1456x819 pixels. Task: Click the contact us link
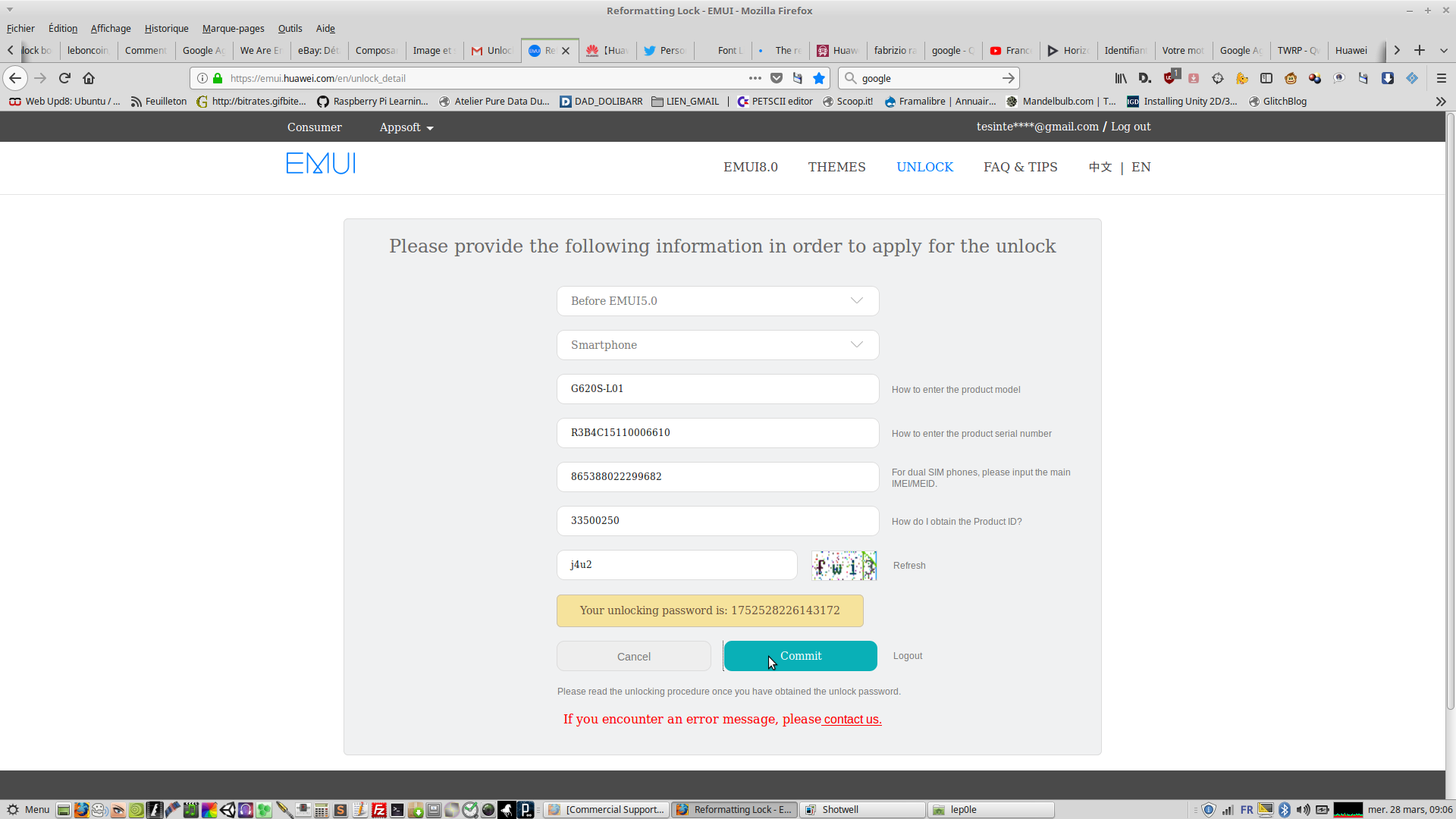pyautogui.click(x=852, y=720)
